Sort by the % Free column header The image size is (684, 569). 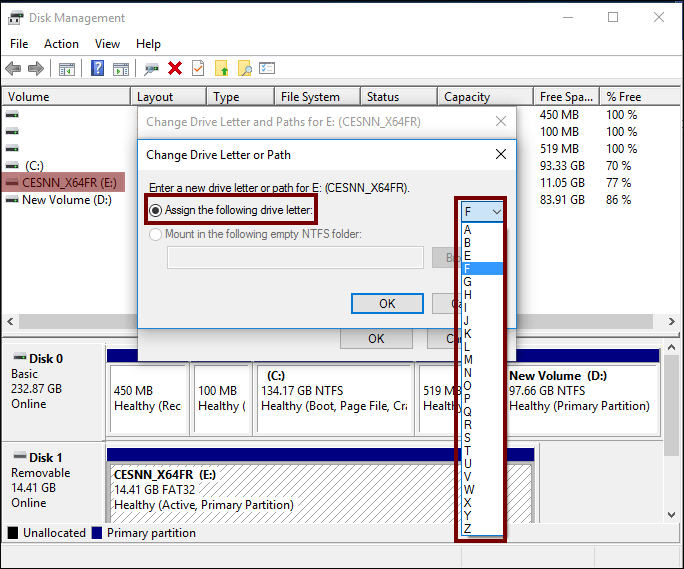pyautogui.click(x=640, y=96)
